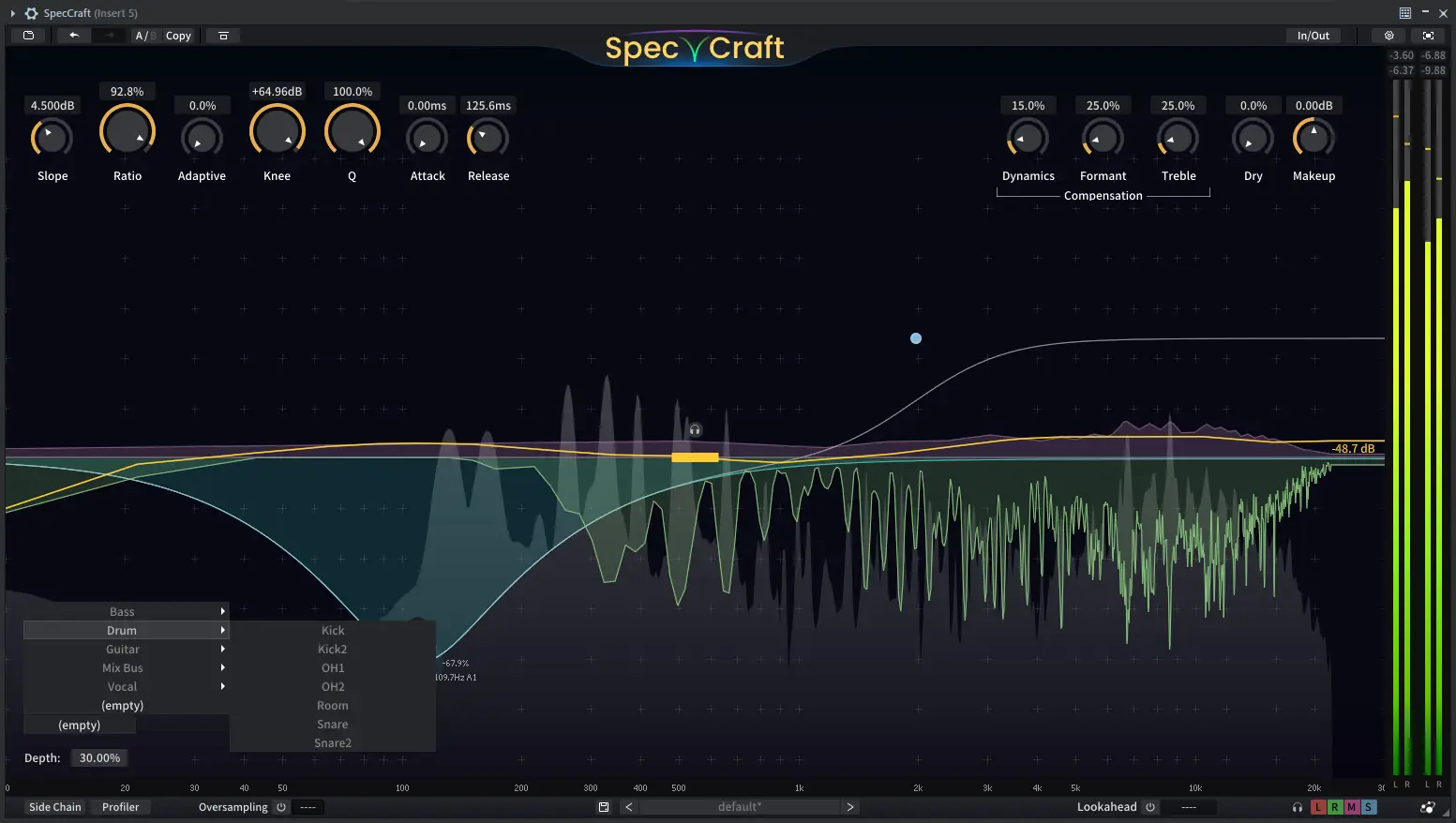Toggle the pink M channel button
Screen dimensions: 1456x823
coord(1352,807)
